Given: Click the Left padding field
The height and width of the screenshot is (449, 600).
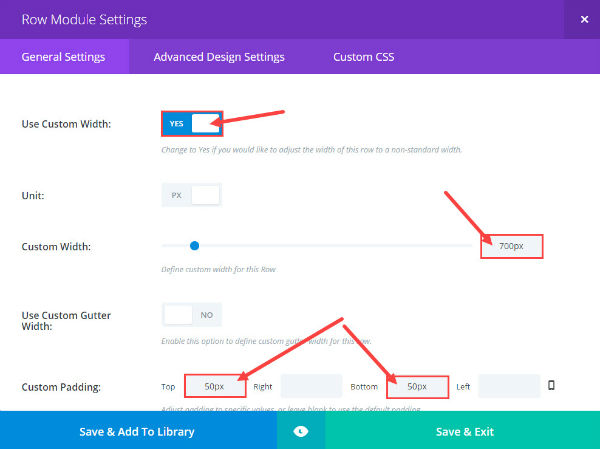Looking at the screenshot, I should tap(509, 386).
